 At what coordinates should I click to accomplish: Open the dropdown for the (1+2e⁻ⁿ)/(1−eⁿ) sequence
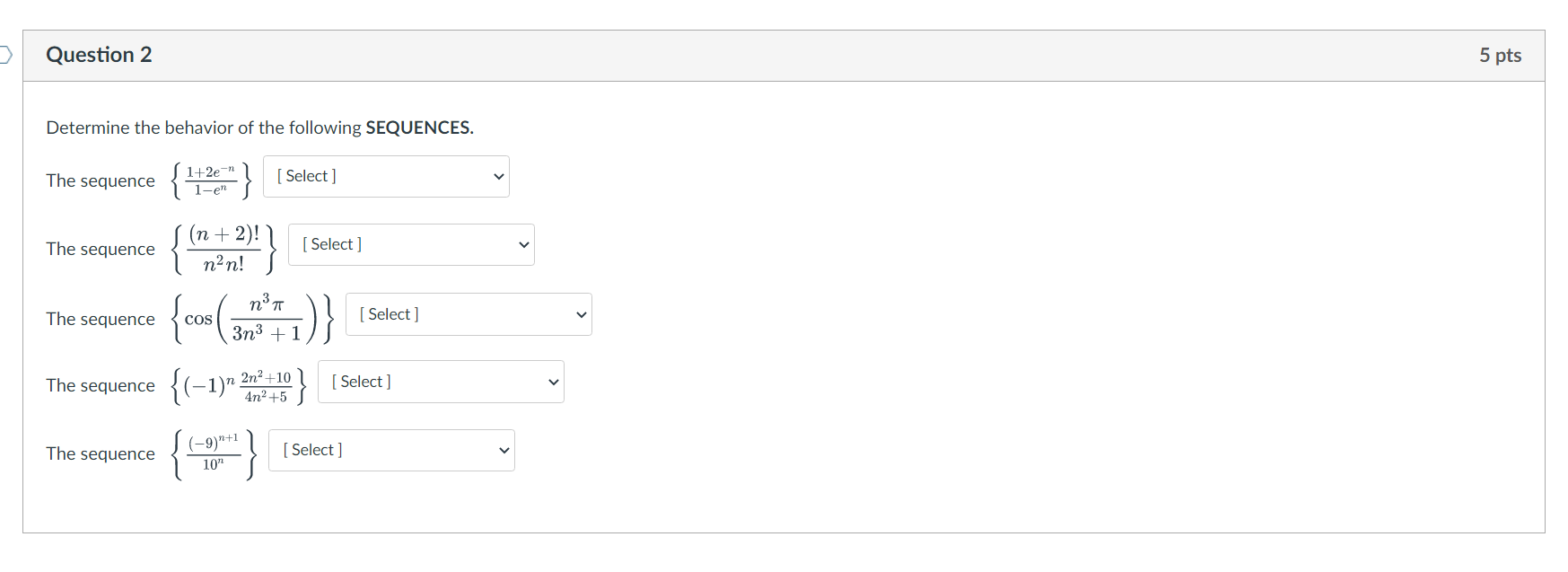[x=386, y=176]
